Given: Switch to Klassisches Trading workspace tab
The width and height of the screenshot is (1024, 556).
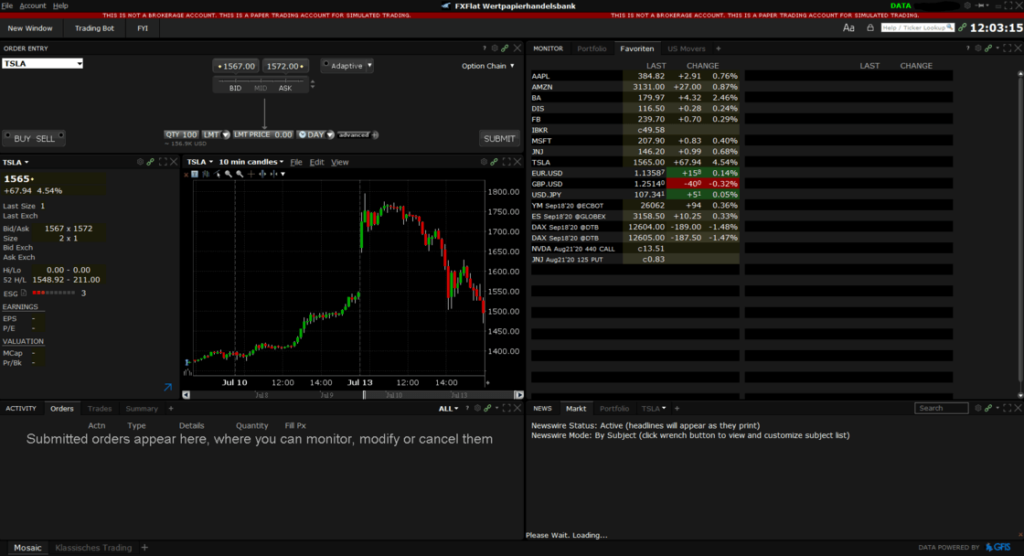Looking at the screenshot, I should coord(93,548).
